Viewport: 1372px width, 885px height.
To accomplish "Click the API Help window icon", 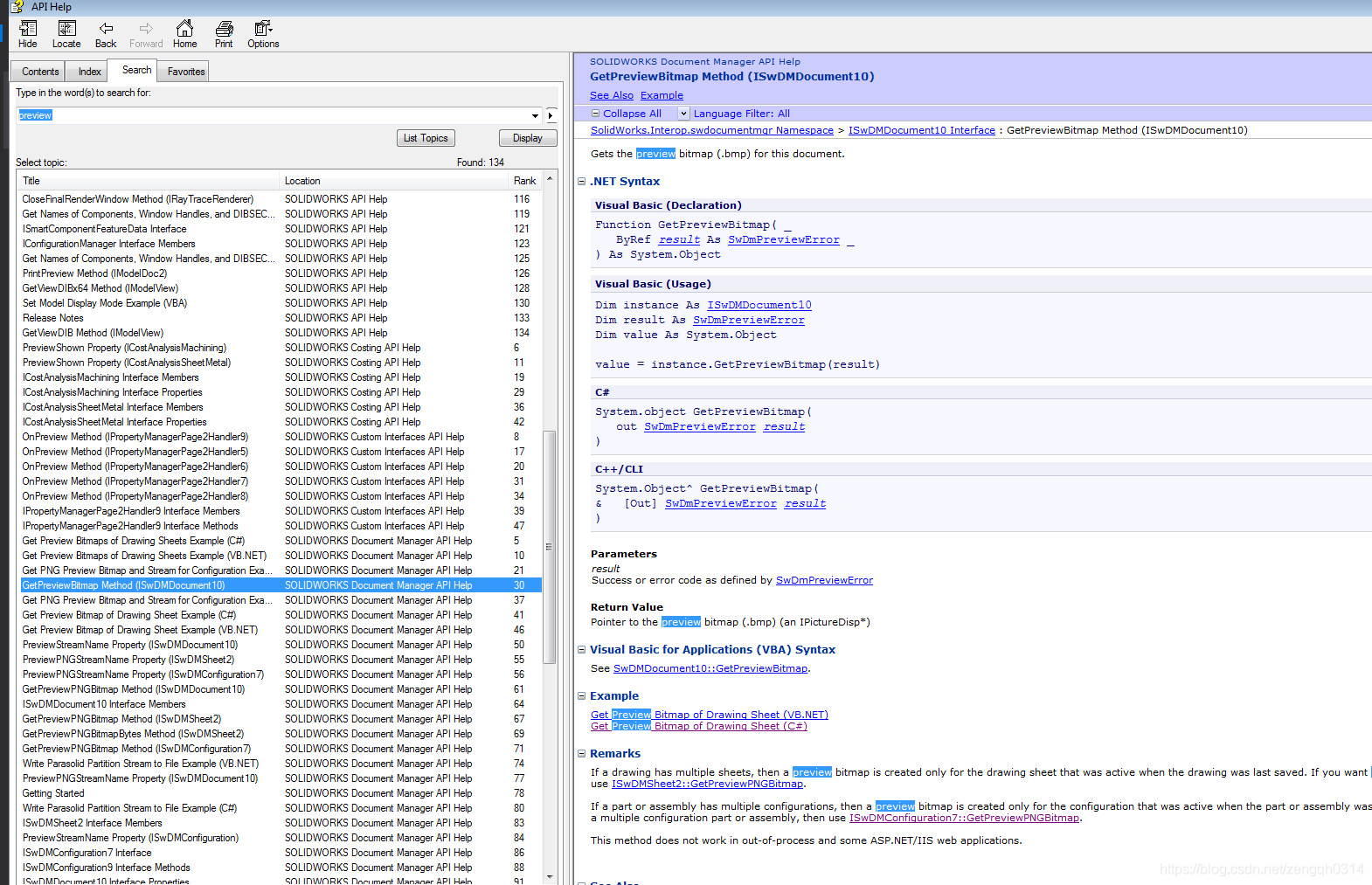I will 16,6.
